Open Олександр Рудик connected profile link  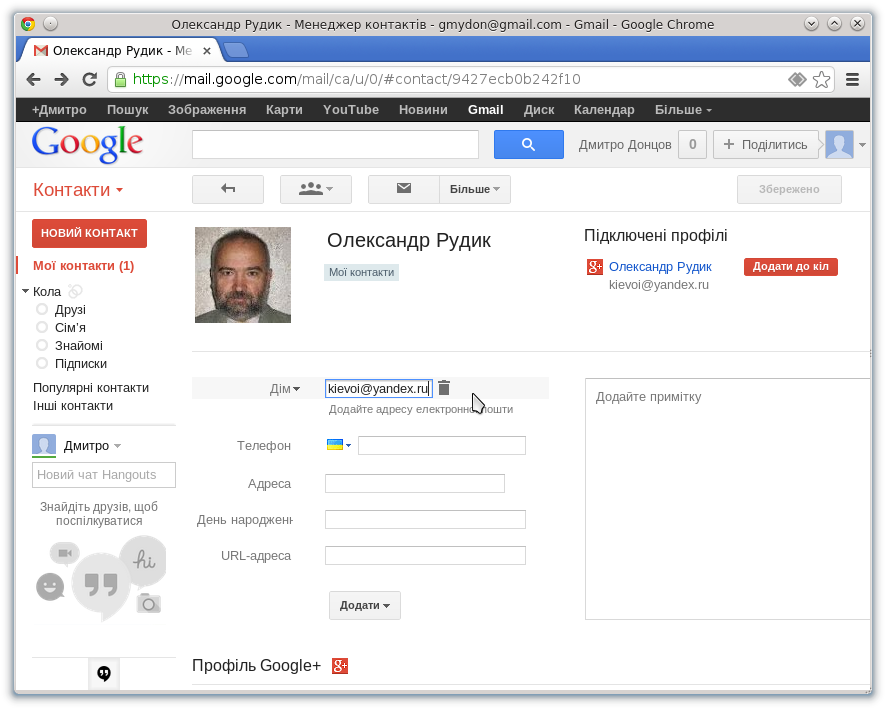(x=660, y=267)
